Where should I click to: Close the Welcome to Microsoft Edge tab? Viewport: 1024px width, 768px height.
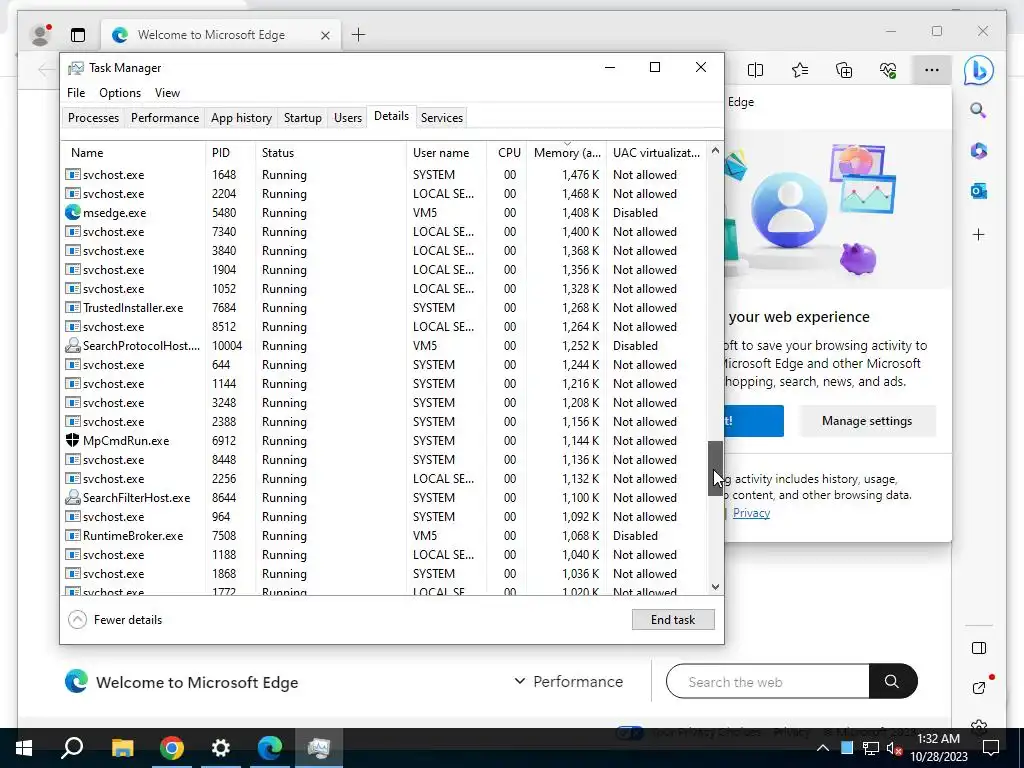tap(325, 35)
